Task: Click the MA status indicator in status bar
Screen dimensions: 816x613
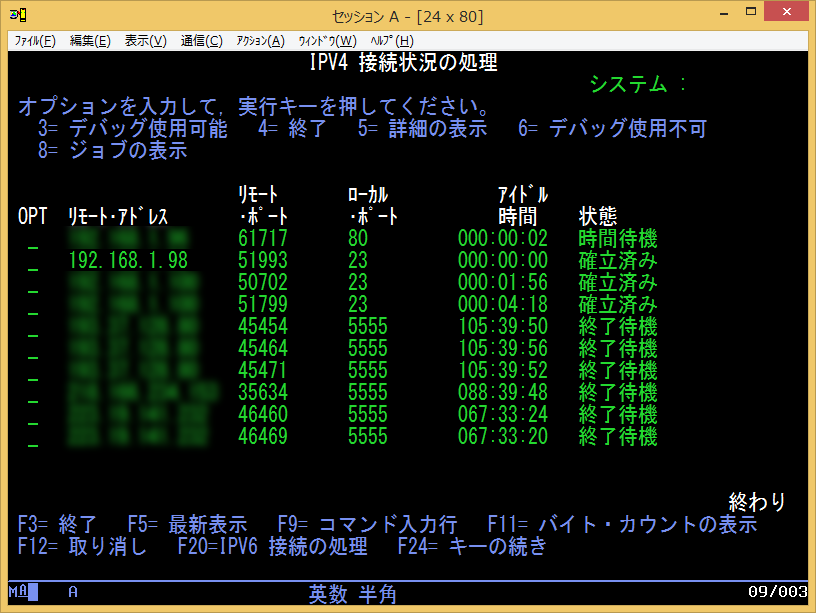Action: (x=17, y=591)
